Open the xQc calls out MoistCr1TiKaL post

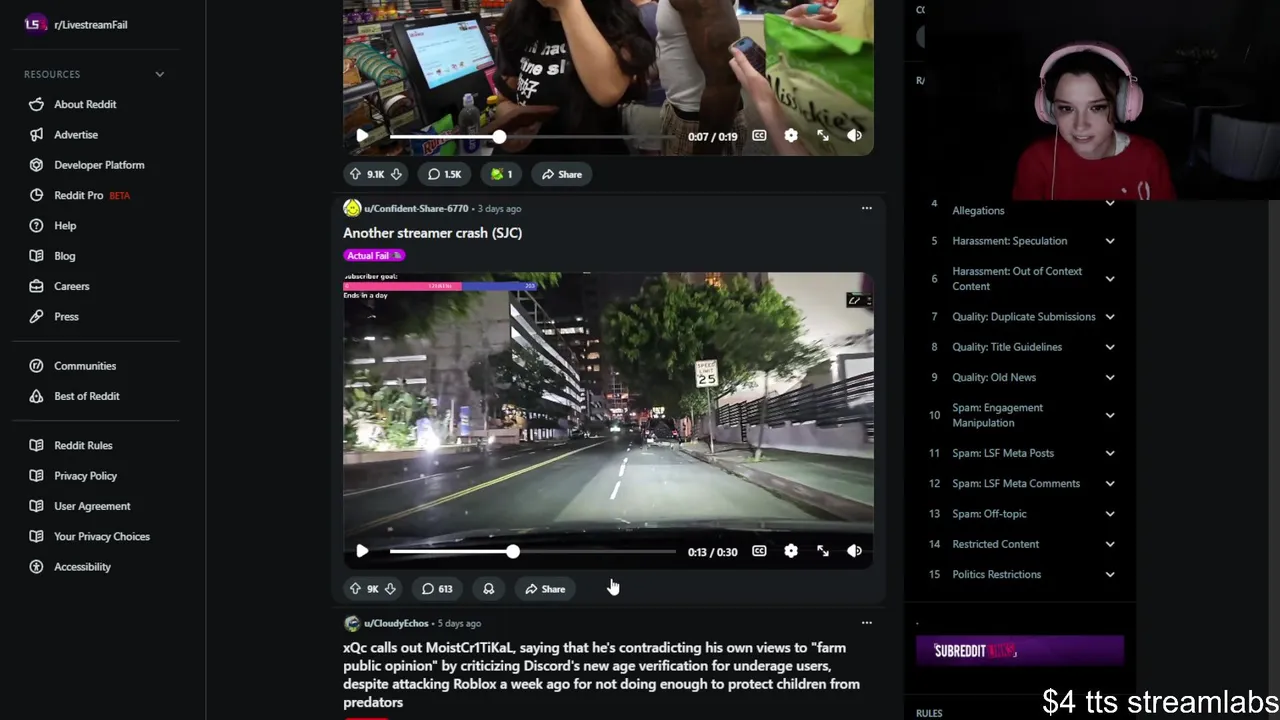601,675
